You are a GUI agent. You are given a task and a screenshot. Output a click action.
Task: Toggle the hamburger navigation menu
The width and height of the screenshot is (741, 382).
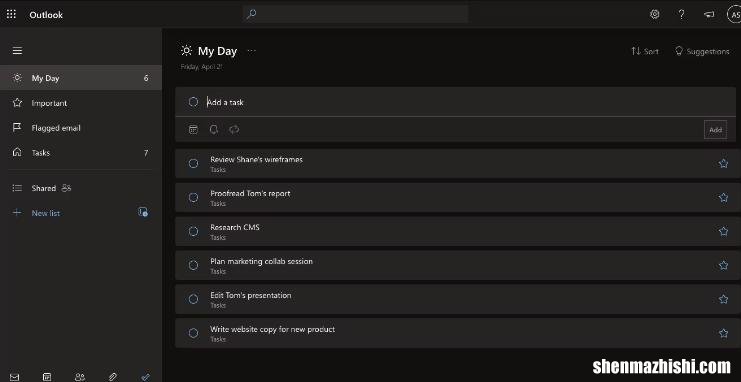click(x=17, y=51)
